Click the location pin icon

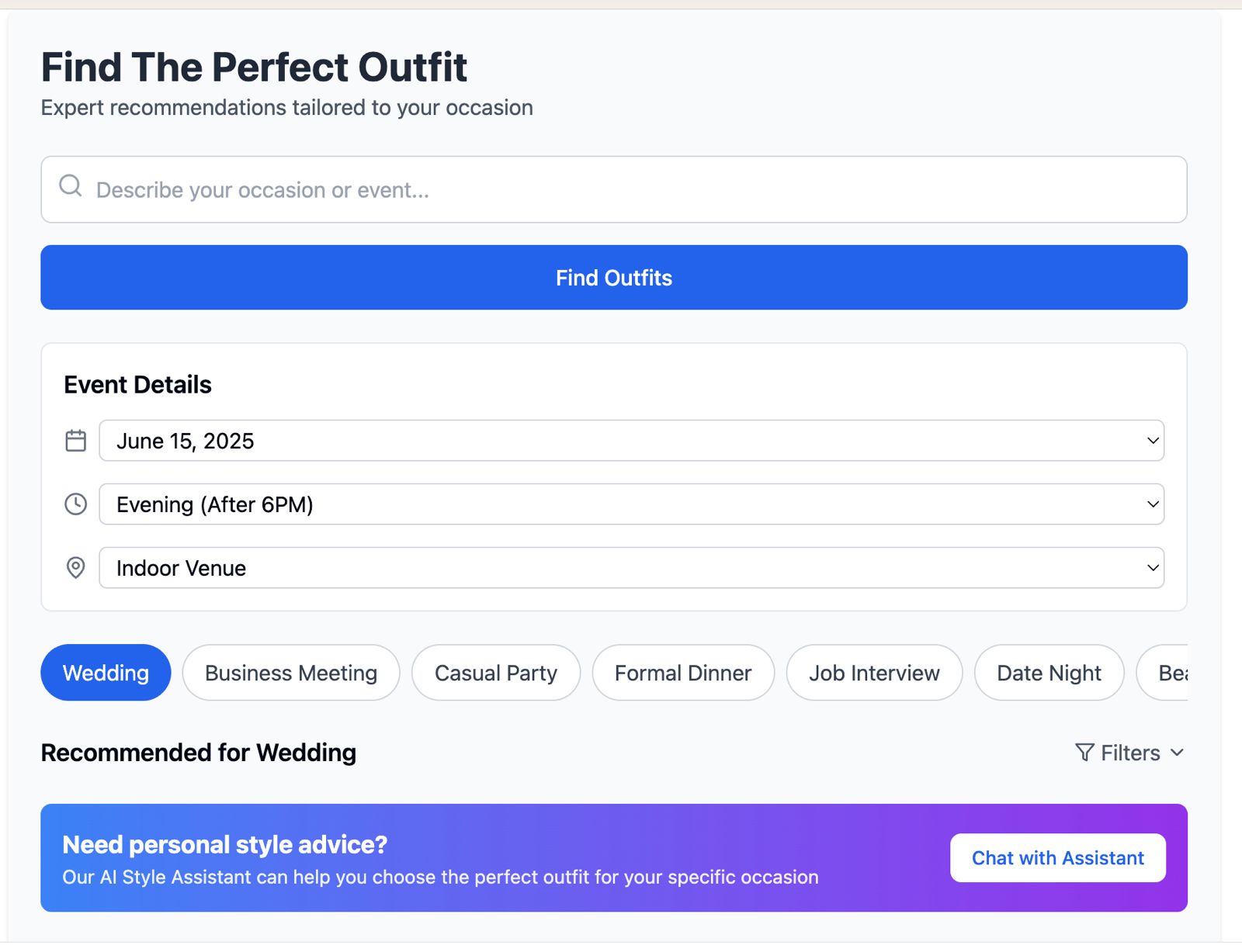click(x=75, y=568)
